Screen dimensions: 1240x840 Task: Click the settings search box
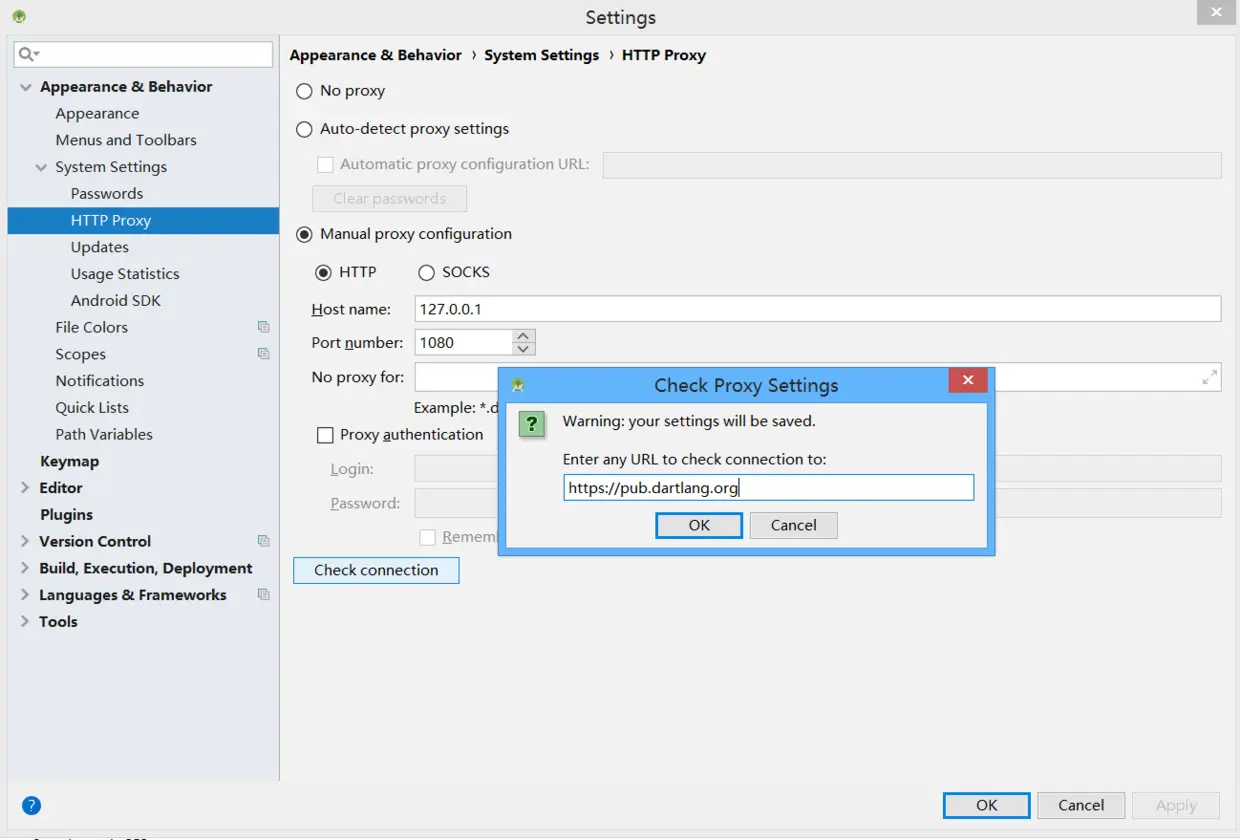tap(143, 54)
